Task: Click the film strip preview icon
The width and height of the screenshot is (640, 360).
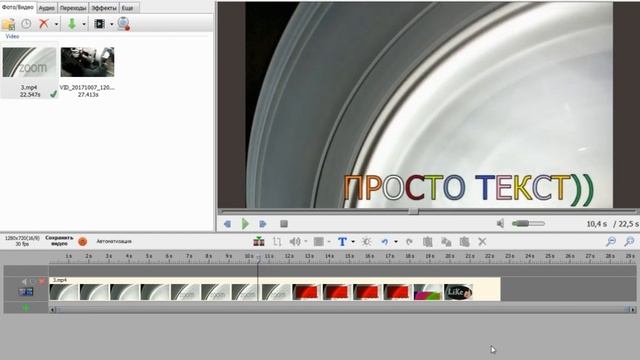Action: 100,24
